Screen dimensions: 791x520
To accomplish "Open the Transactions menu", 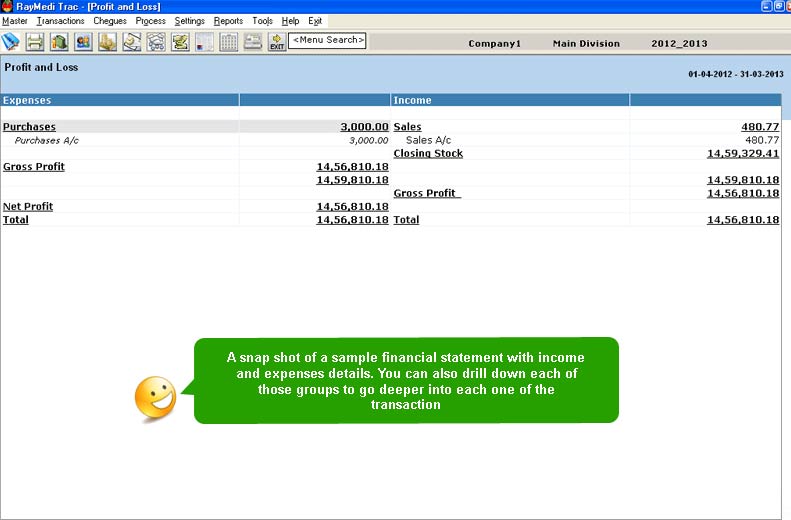I will click(x=61, y=21).
